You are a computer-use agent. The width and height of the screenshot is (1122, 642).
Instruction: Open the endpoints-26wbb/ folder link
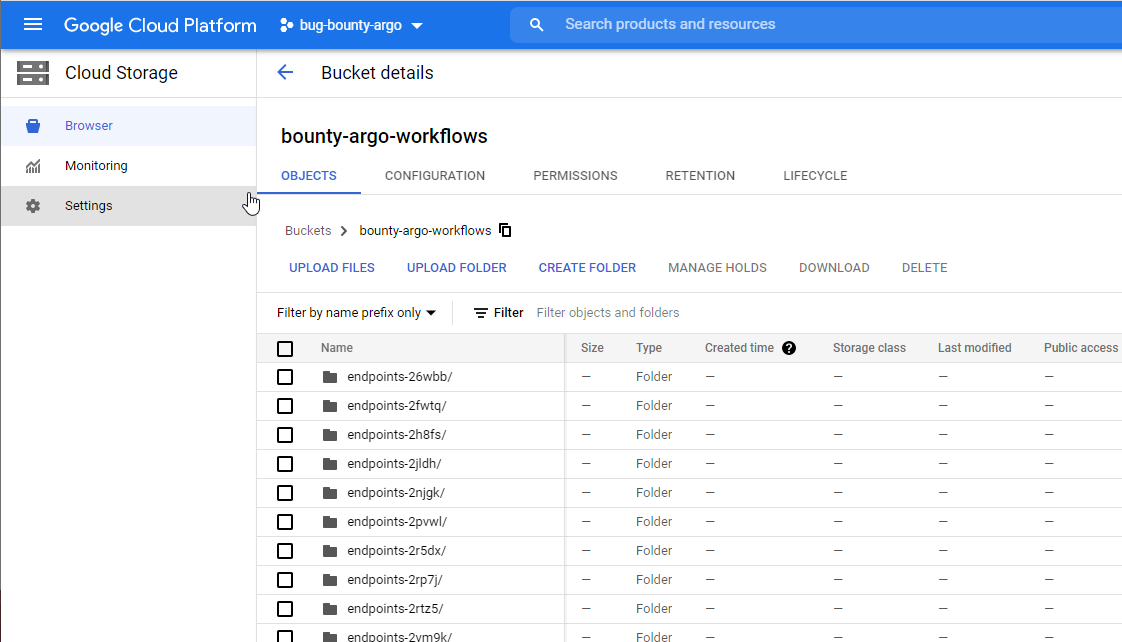(x=399, y=377)
